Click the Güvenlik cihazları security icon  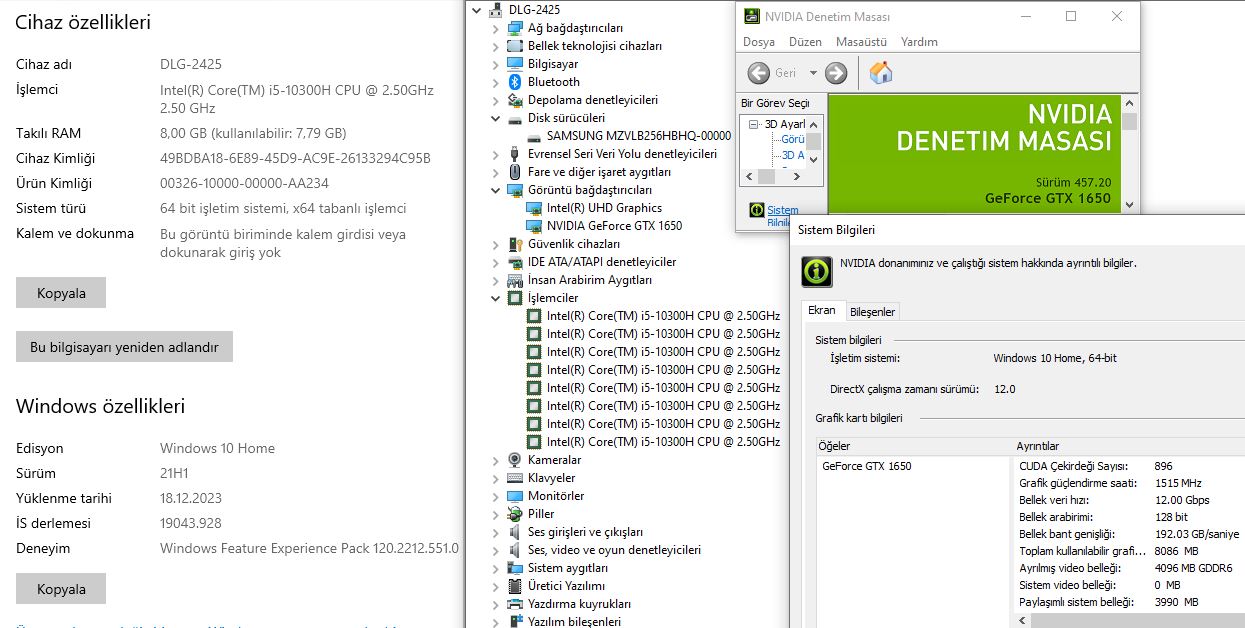tap(515, 244)
